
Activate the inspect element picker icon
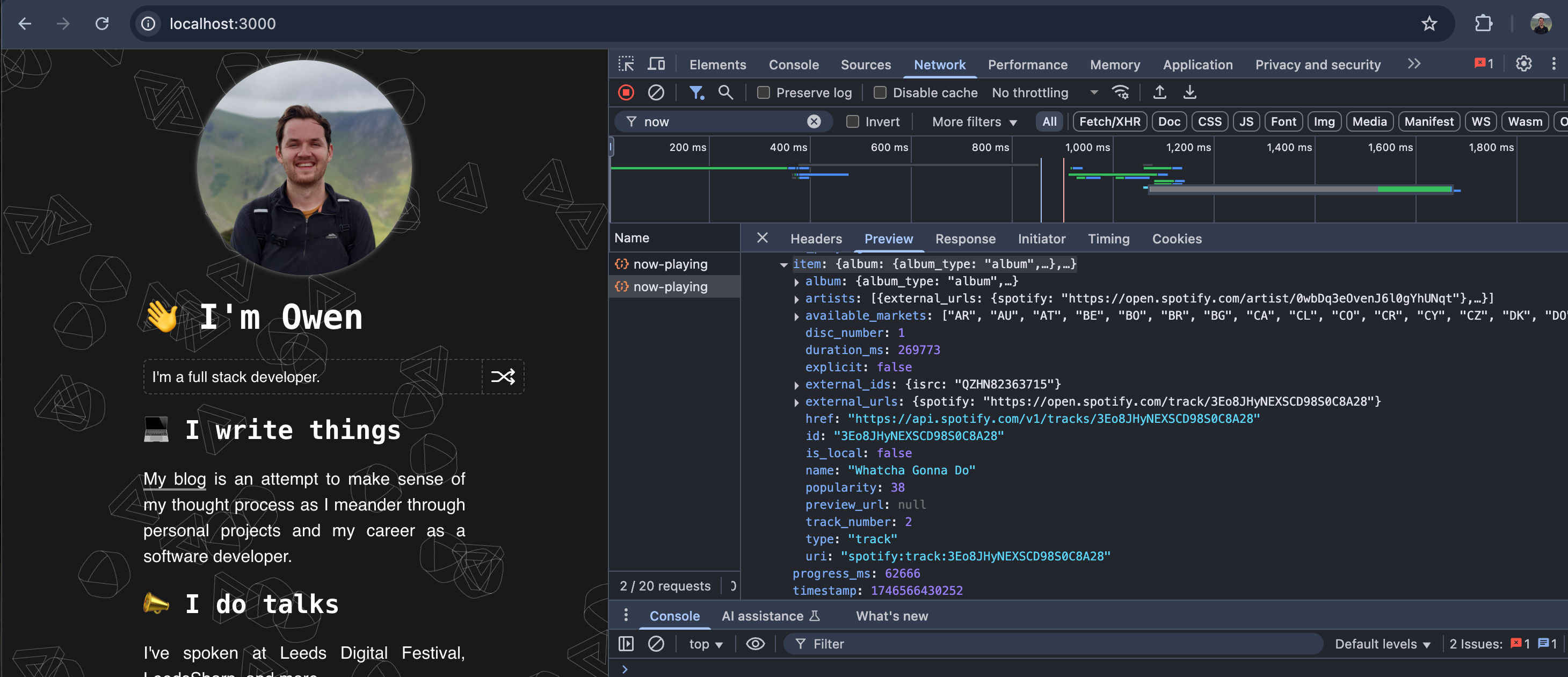point(626,64)
